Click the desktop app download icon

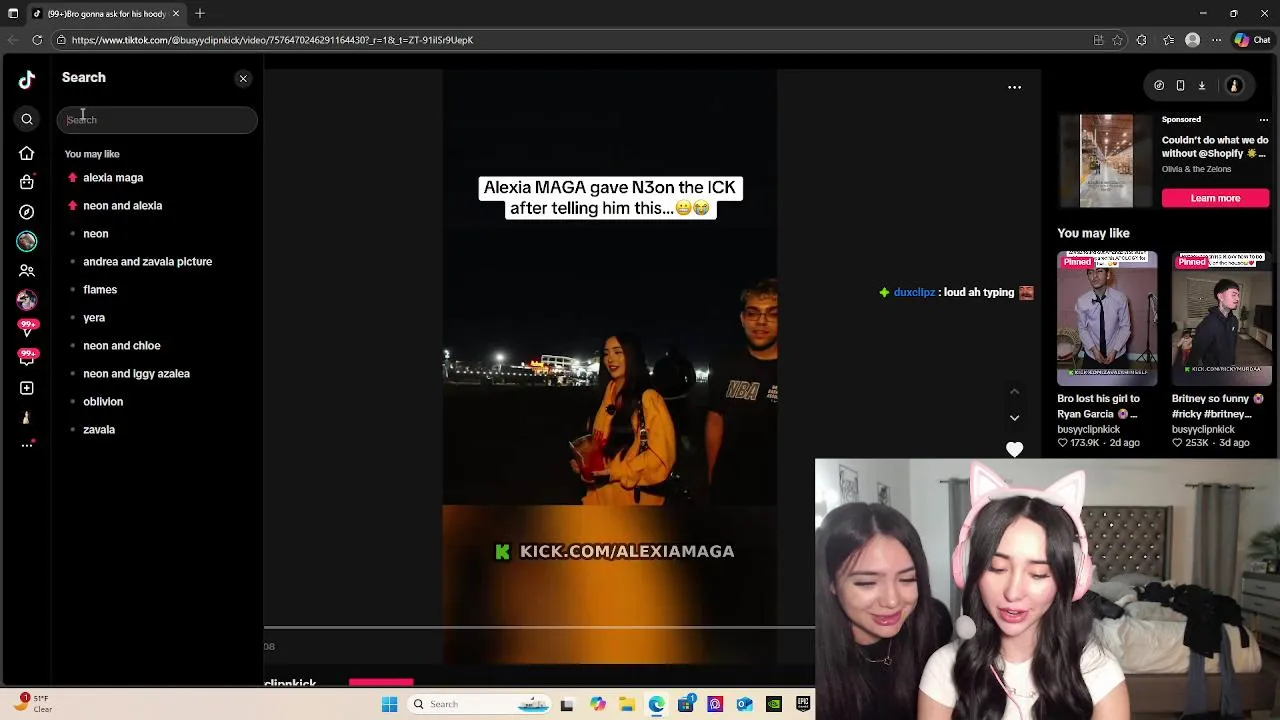pos(1202,86)
